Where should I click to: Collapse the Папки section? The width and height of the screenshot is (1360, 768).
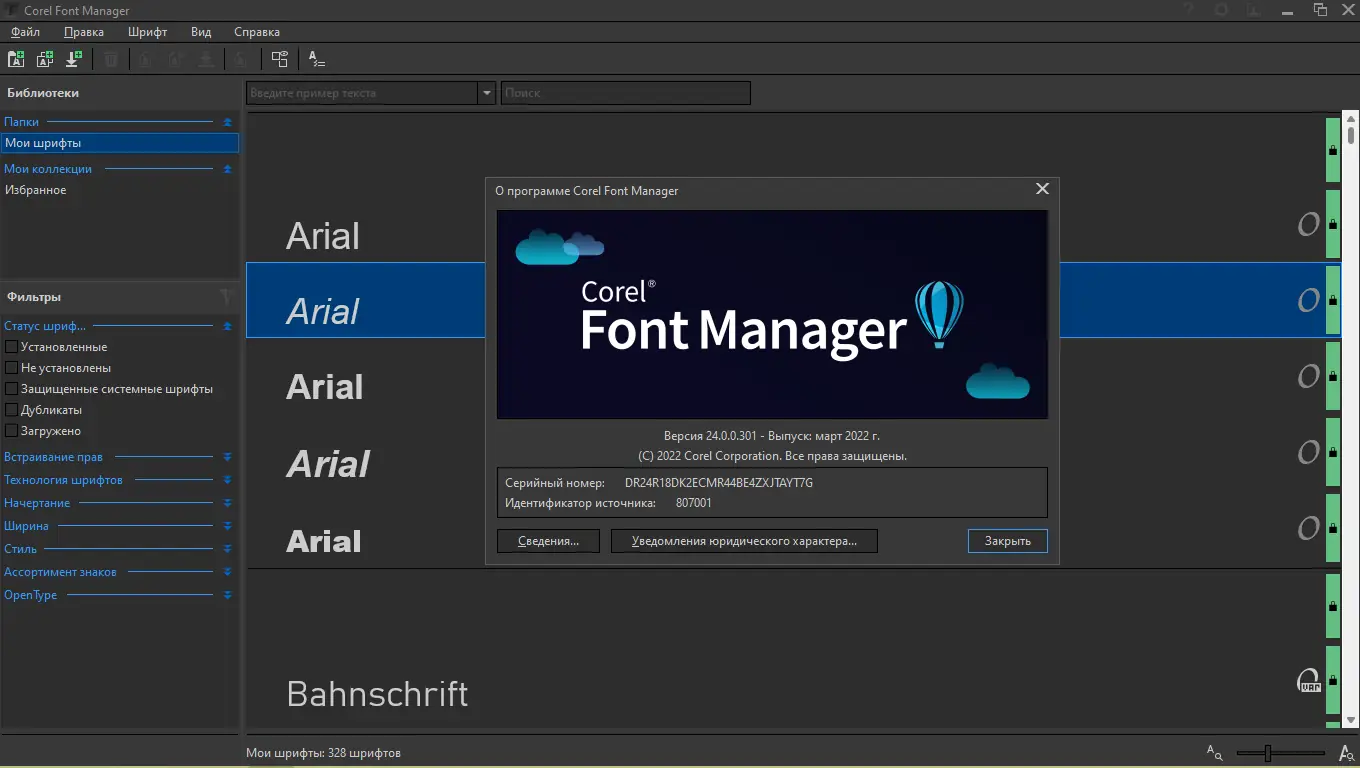(x=227, y=122)
